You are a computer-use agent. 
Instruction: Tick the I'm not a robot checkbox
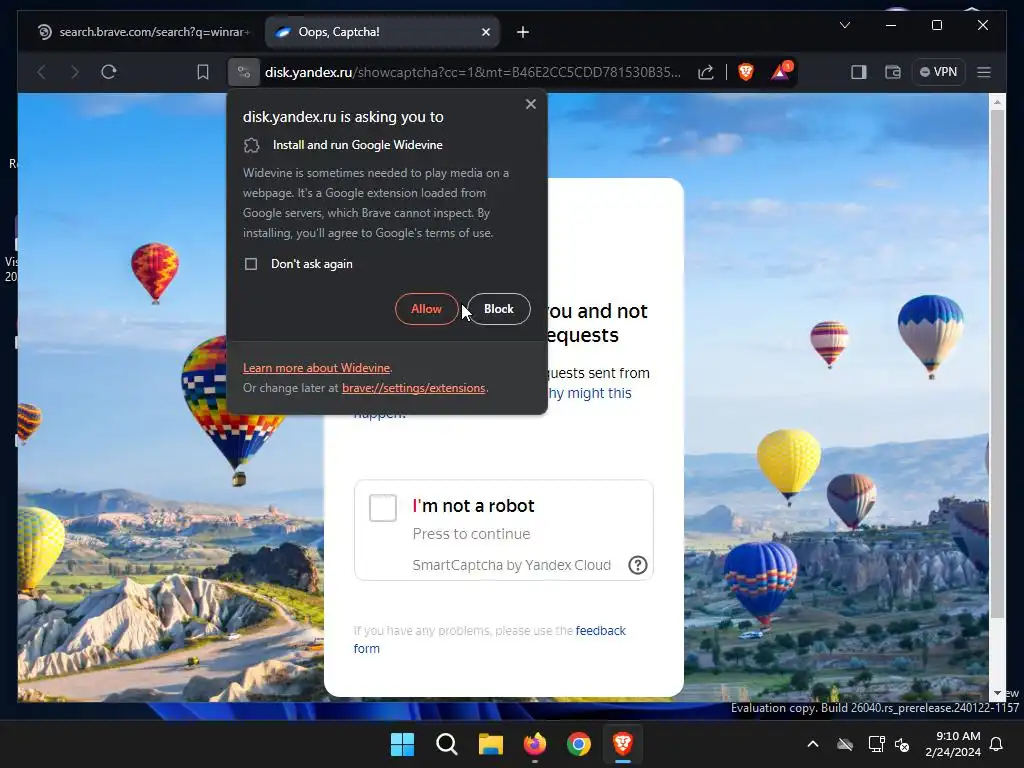(383, 508)
